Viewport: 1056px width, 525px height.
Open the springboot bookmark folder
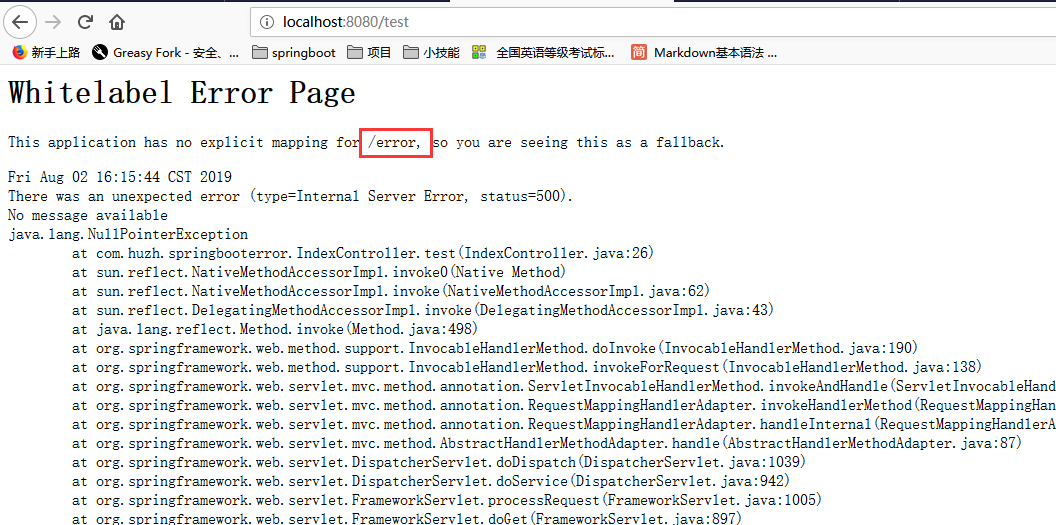click(x=294, y=52)
